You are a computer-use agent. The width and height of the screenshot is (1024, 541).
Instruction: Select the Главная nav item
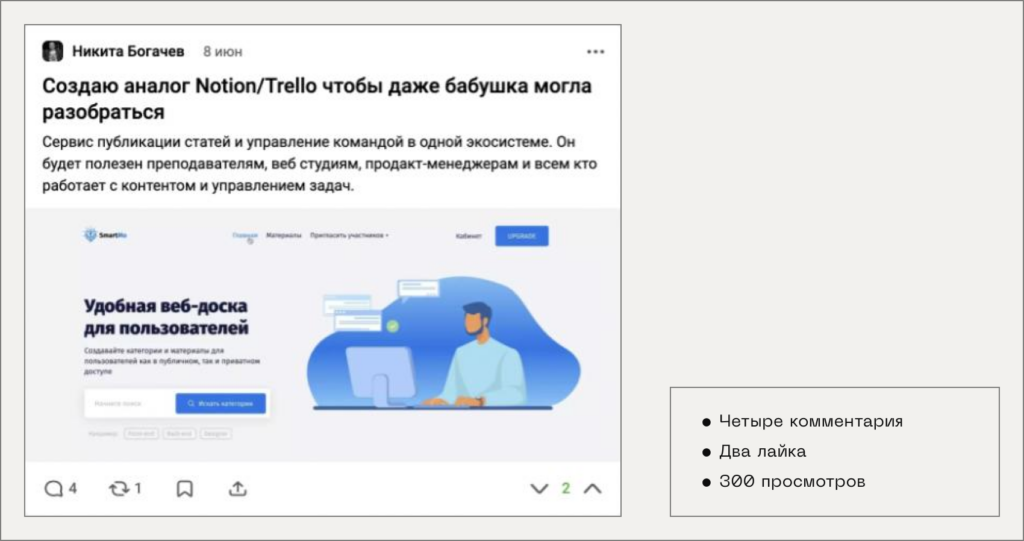(244, 236)
